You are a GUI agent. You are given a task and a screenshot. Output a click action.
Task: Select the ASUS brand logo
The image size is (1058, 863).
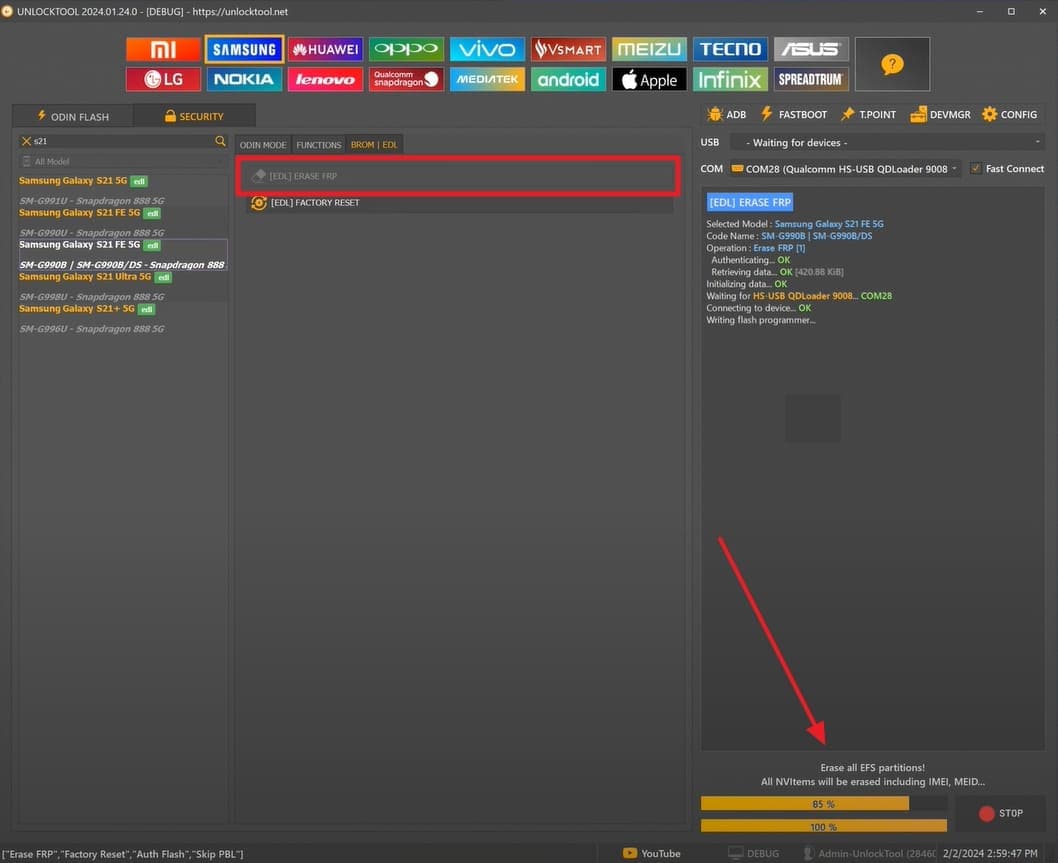811,49
